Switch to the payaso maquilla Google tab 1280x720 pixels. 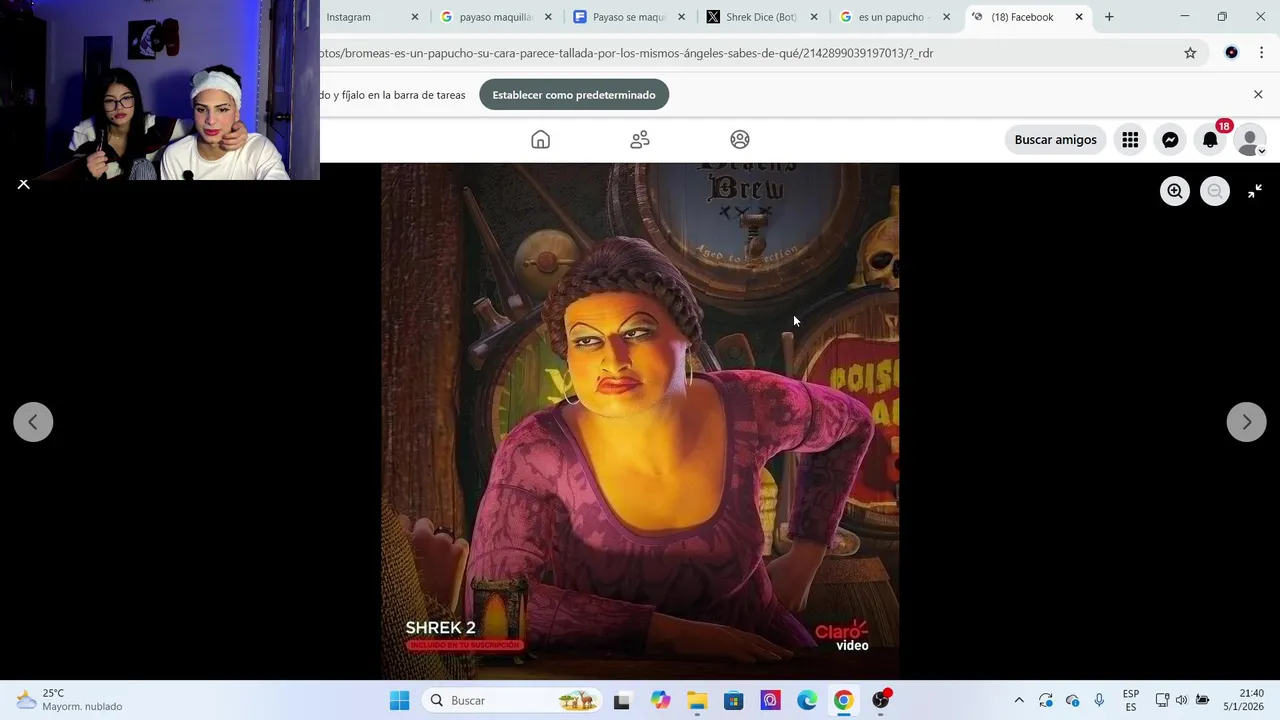tap(496, 17)
